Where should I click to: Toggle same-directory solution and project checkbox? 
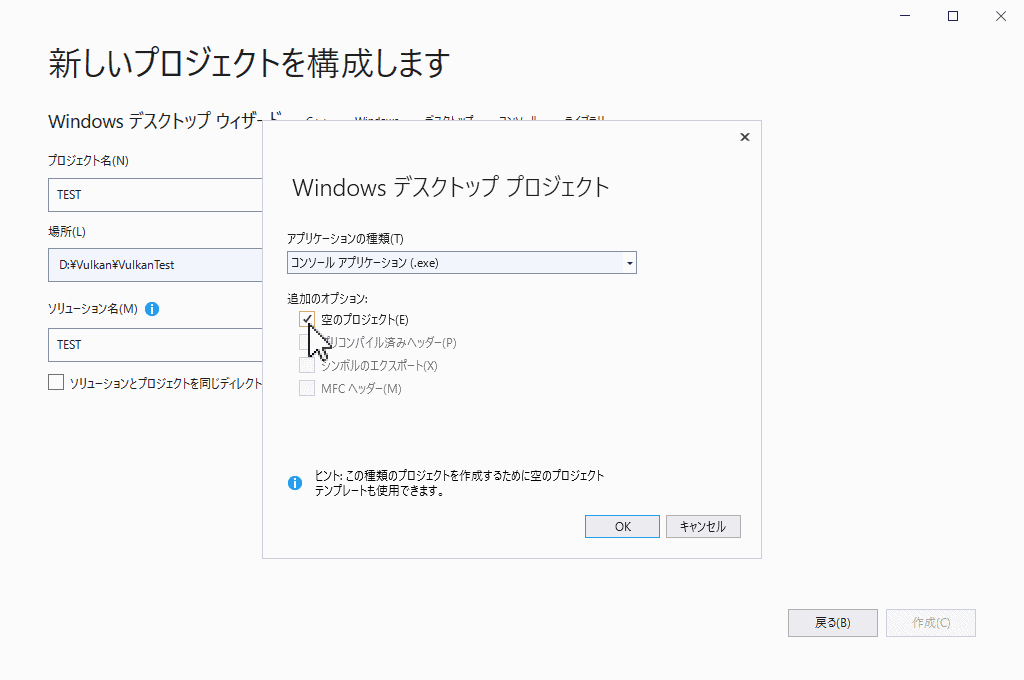pyautogui.click(x=56, y=382)
